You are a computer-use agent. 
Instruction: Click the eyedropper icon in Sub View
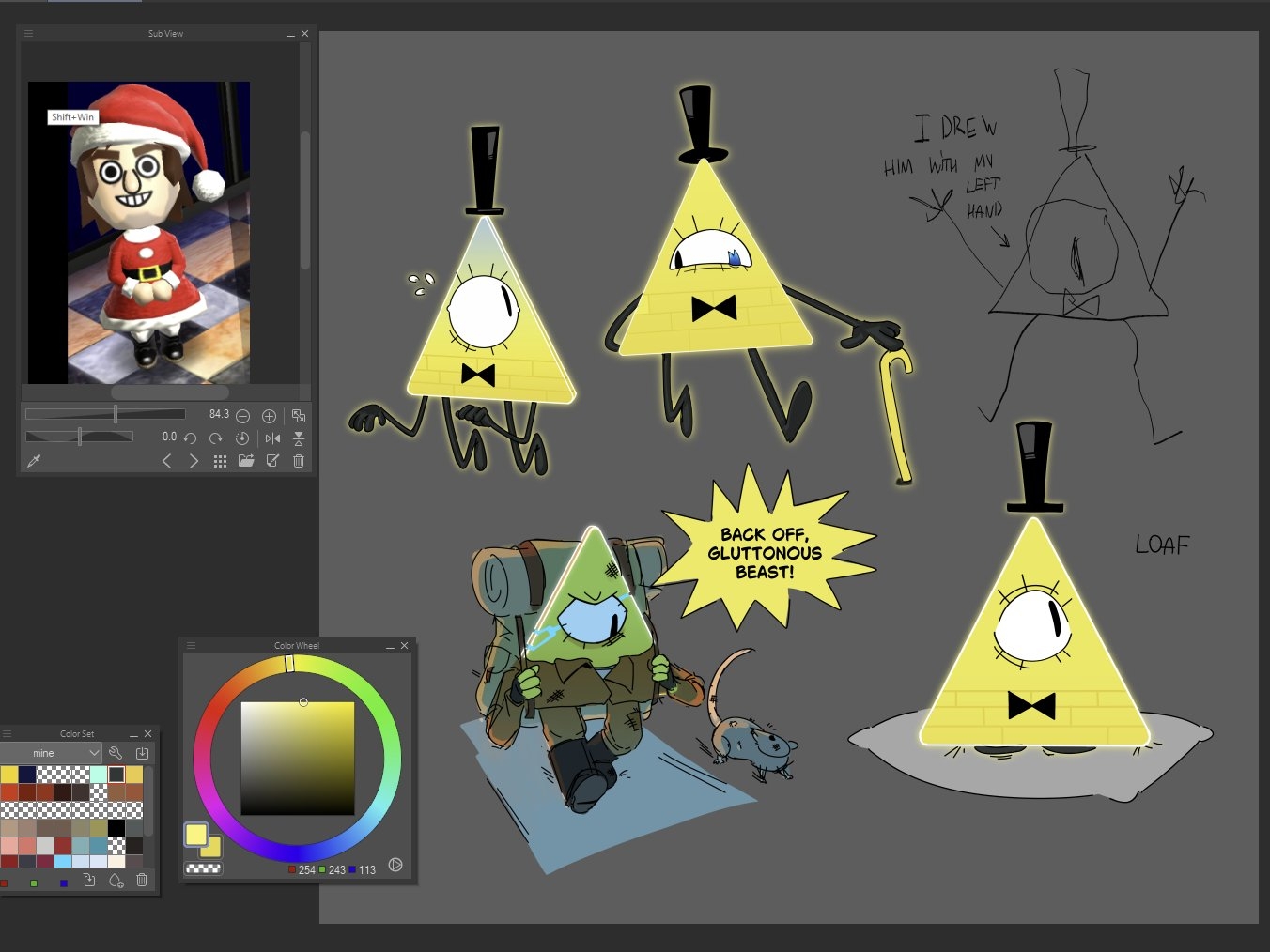click(35, 461)
